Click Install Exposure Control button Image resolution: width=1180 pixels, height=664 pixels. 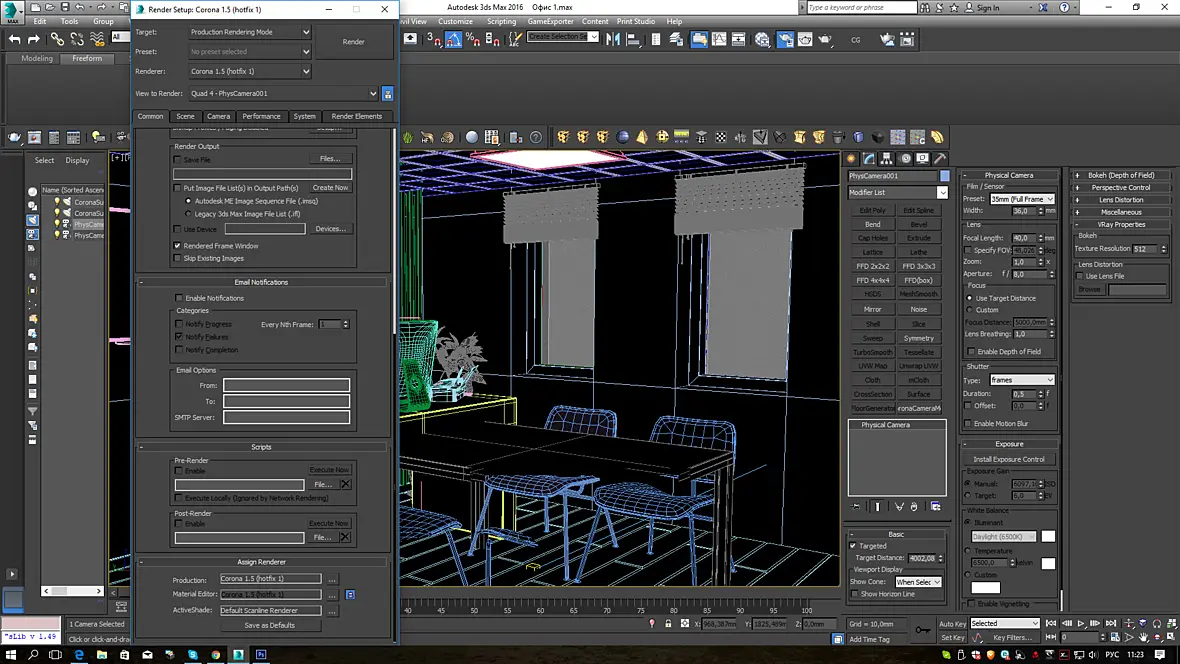1008,459
